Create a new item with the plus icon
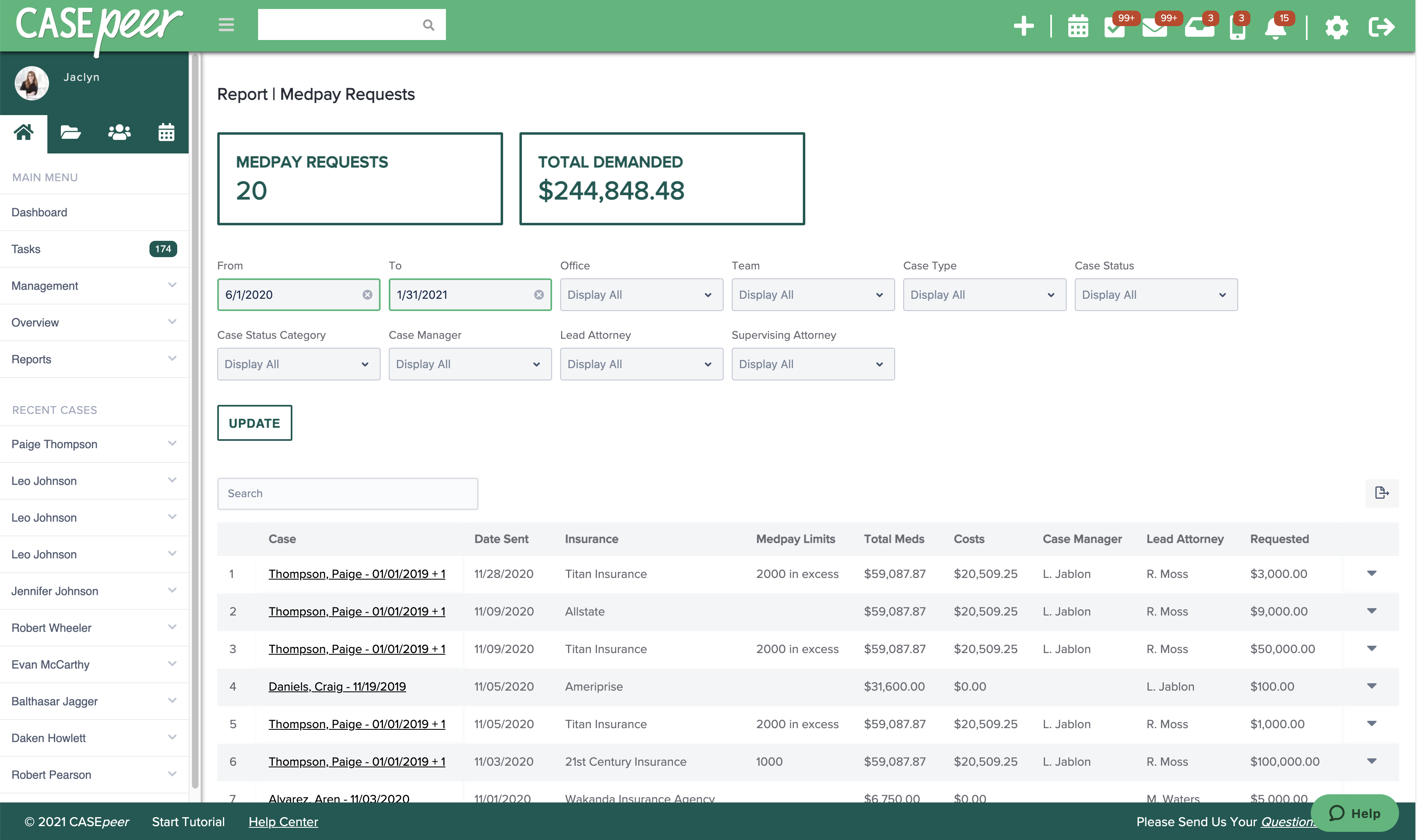 (1023, 26)
